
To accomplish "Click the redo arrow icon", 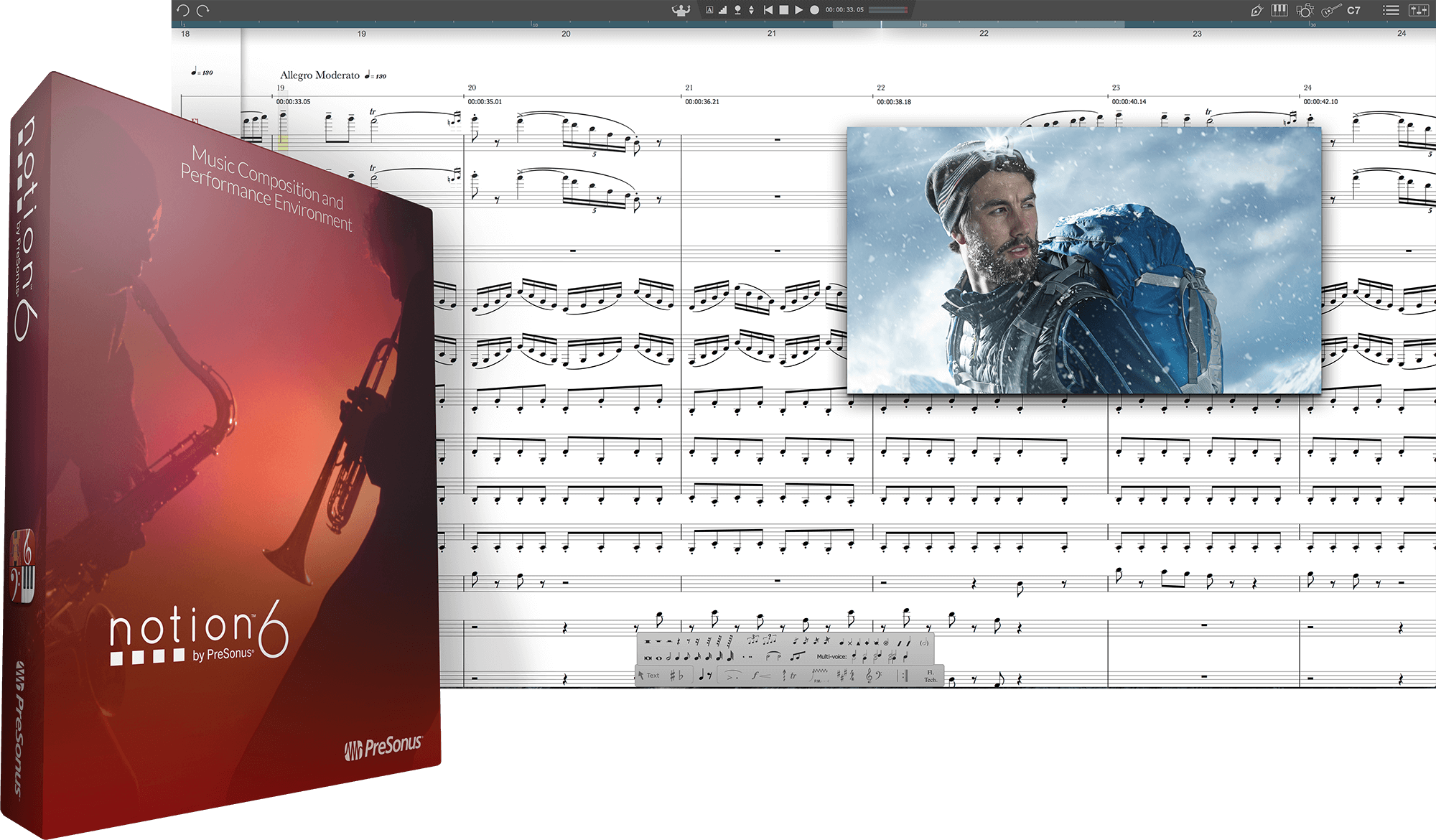I will coord(203,10).
